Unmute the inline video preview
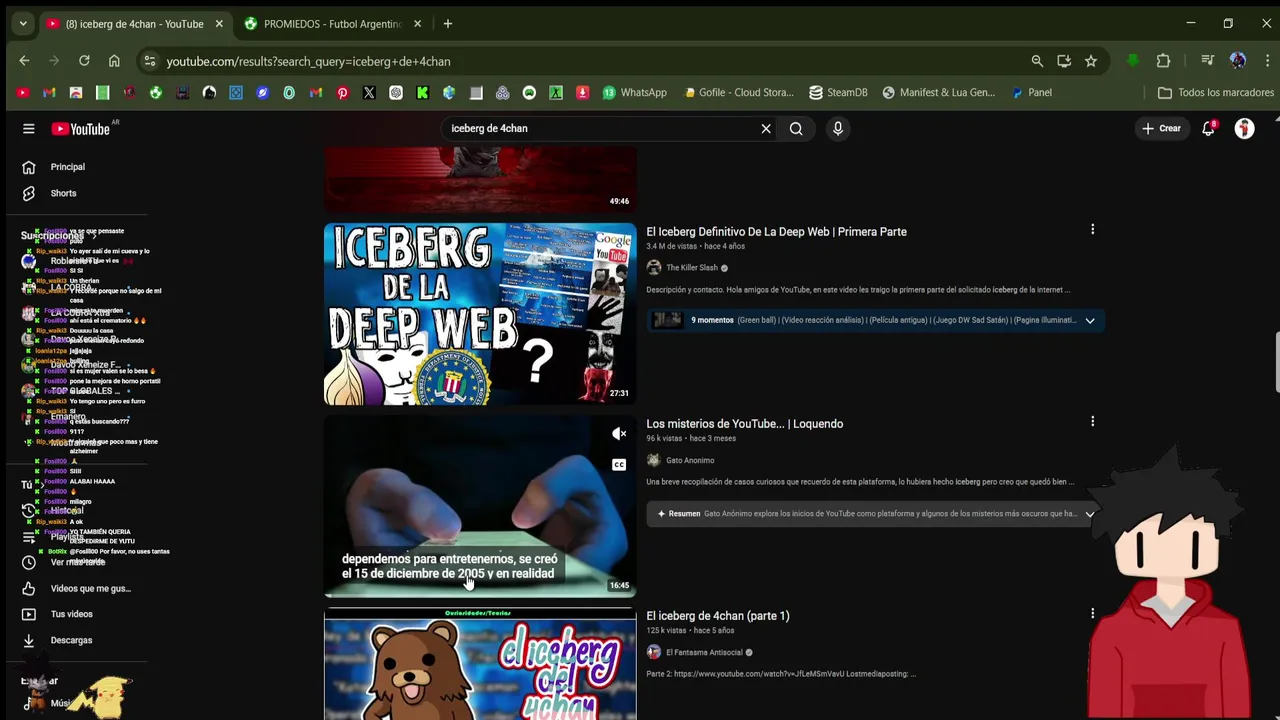Viewport: 1280px width, 720px height. click(x=619, y=433)
